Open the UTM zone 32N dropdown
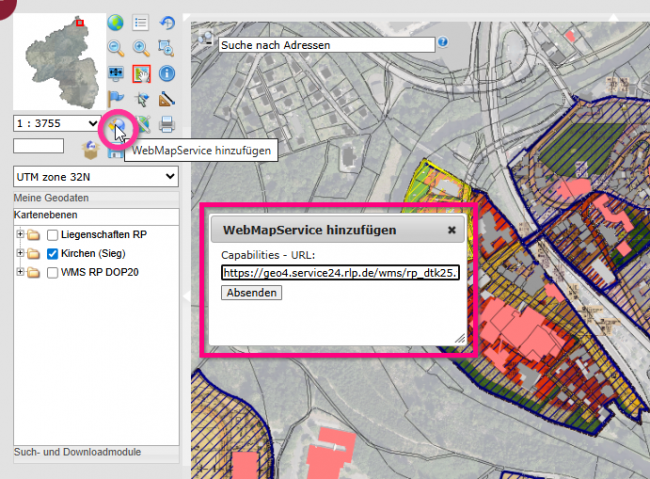Screen dimensions: 650x479 [95, 176]
